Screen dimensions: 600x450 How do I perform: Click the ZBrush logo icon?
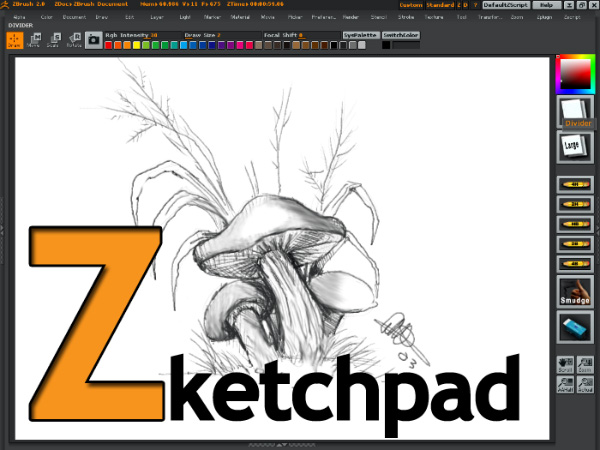5,5
